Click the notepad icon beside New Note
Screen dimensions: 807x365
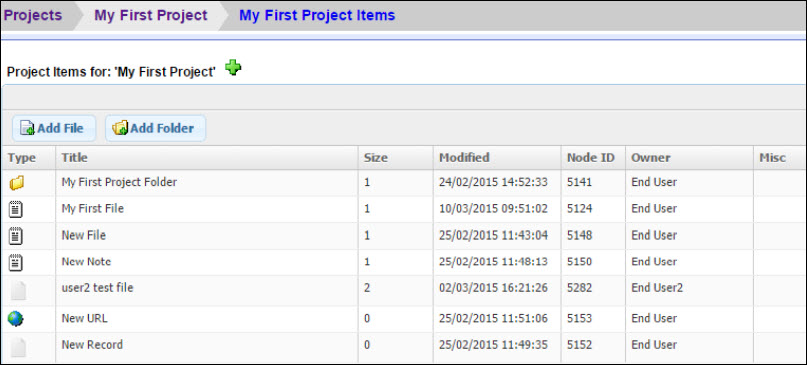tap(16, 263)
